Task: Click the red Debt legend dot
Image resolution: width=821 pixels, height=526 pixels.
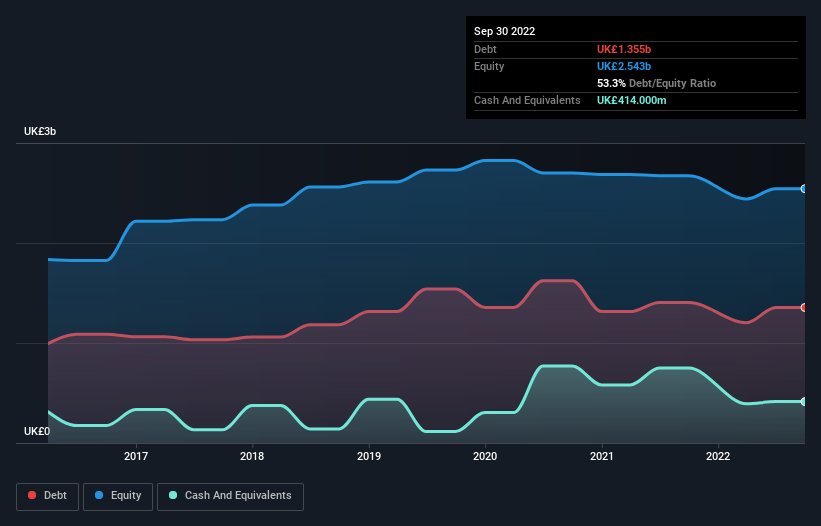Action: [32, 495]
